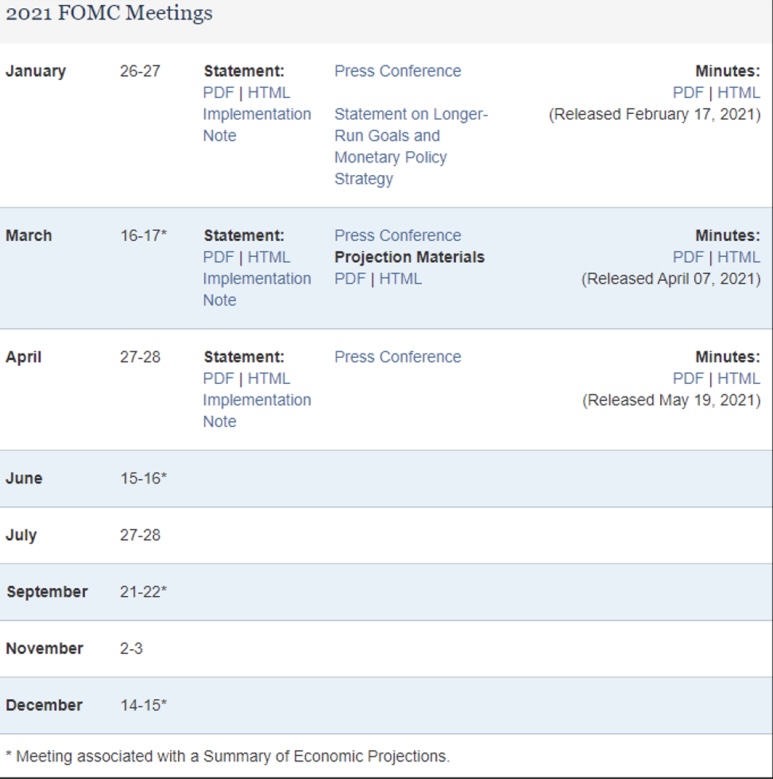Viewport: 773px width, 779px height.
Task: Open January Press Conference link
Action: click(397, 71)
